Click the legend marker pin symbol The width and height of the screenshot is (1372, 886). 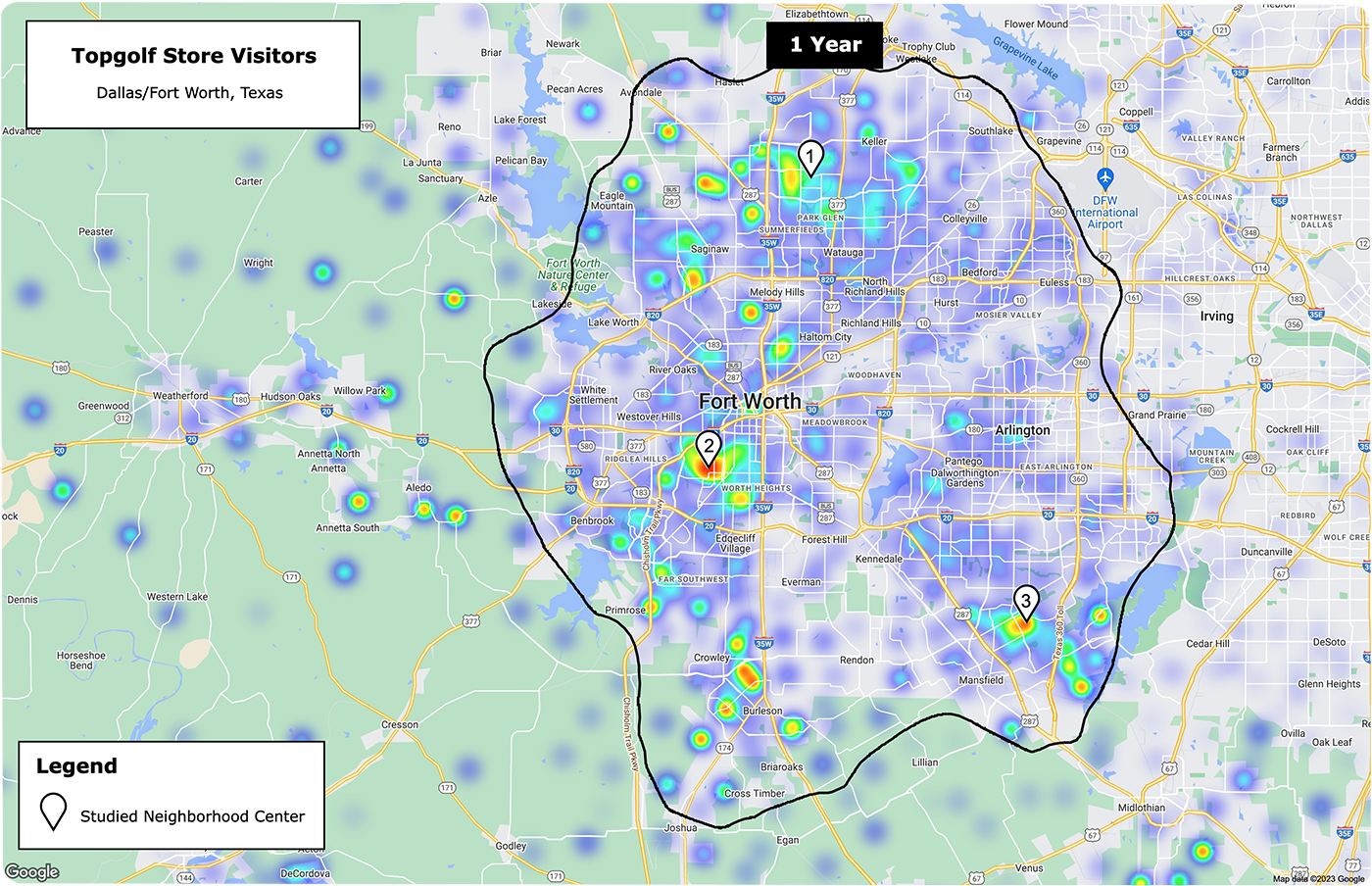53,812
